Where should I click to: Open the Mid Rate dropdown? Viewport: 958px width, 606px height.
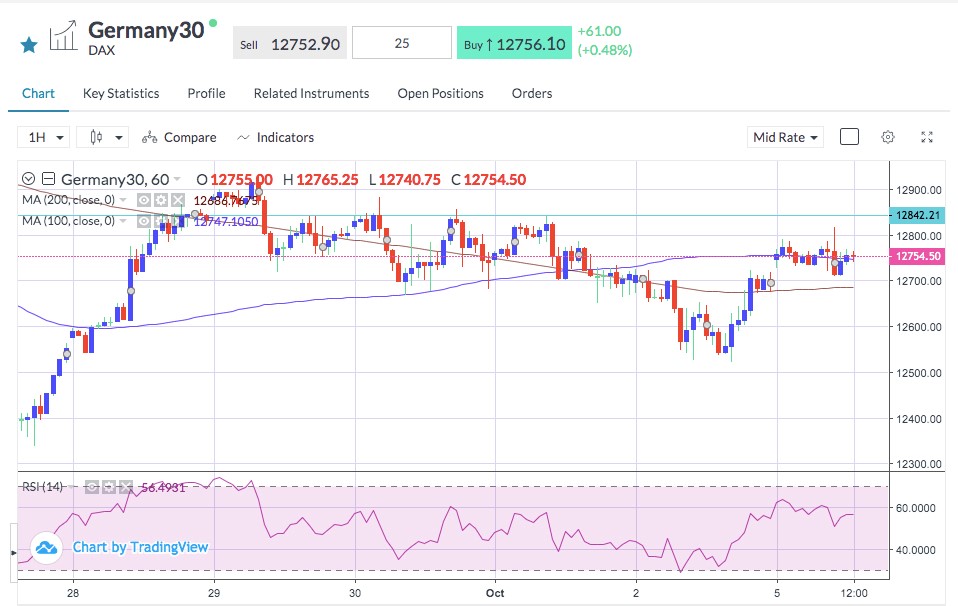point(785,137)
